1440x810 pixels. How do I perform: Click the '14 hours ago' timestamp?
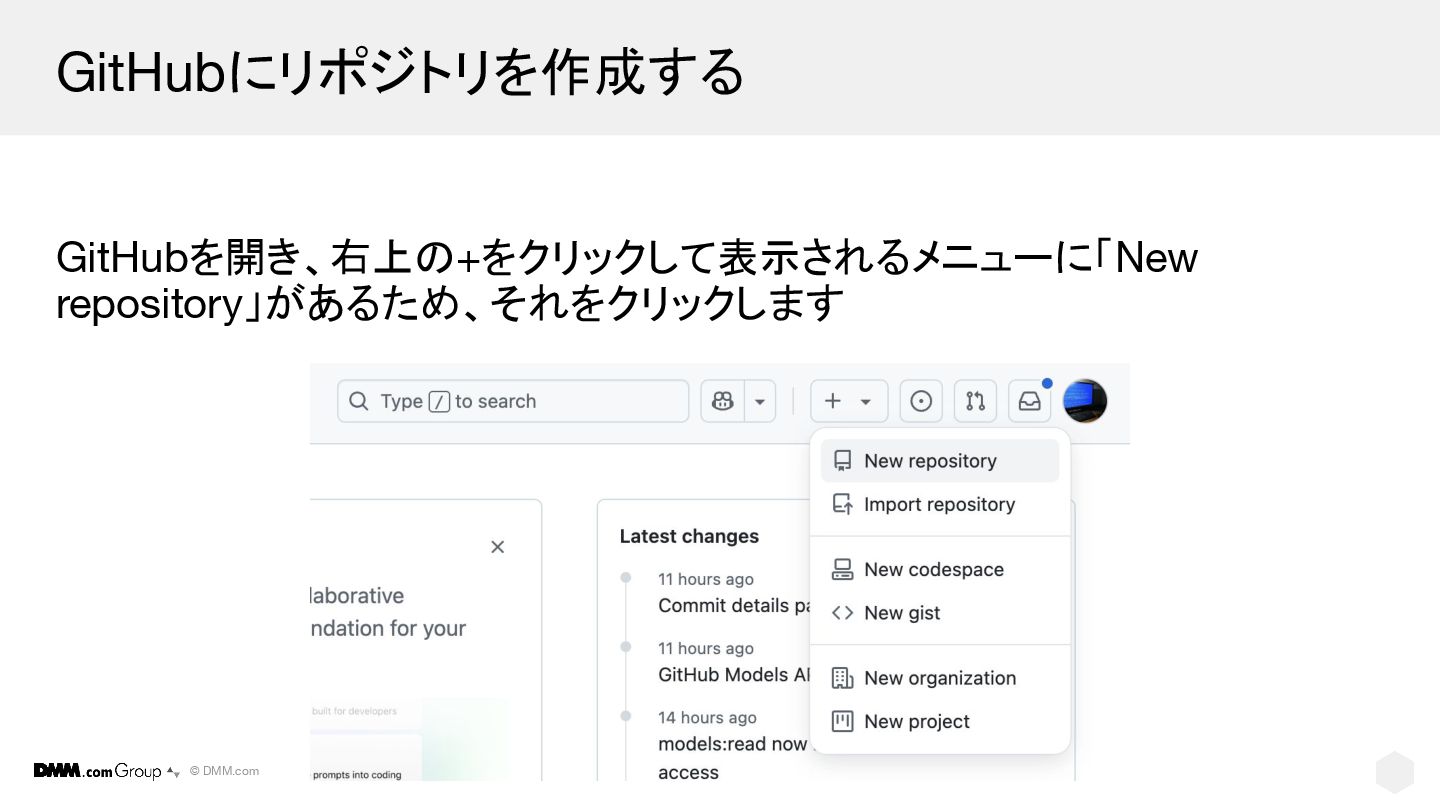[x=707, y=718]
